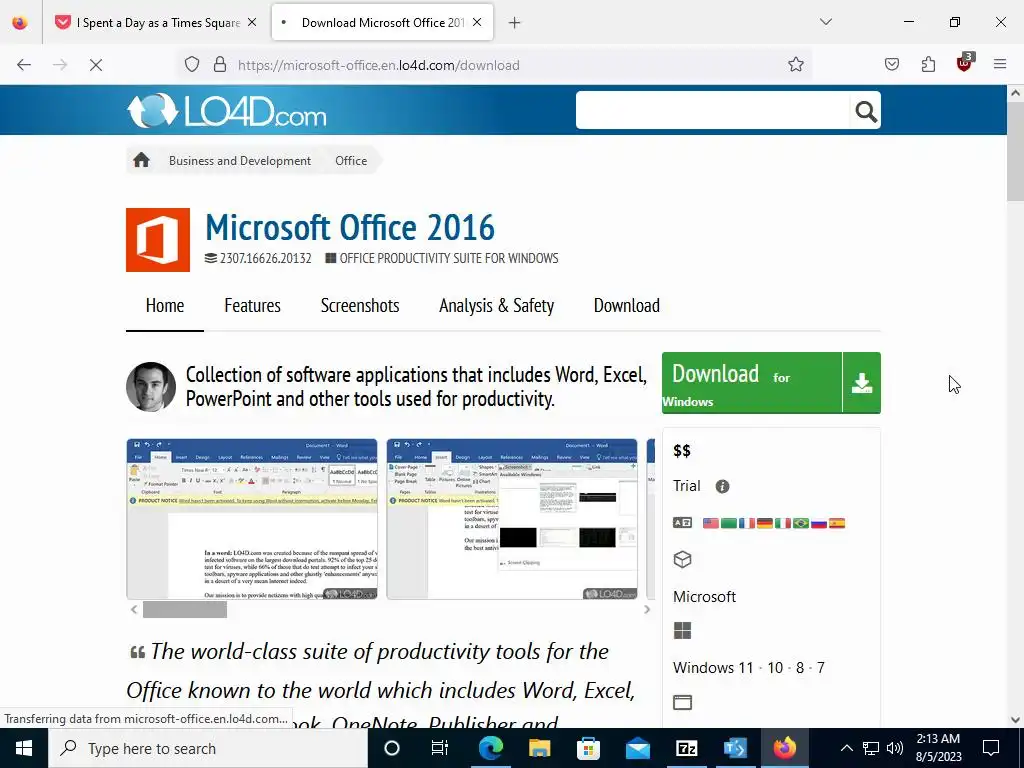Click the Microsoft Office 2016 orange logo

tap(158, 240)
